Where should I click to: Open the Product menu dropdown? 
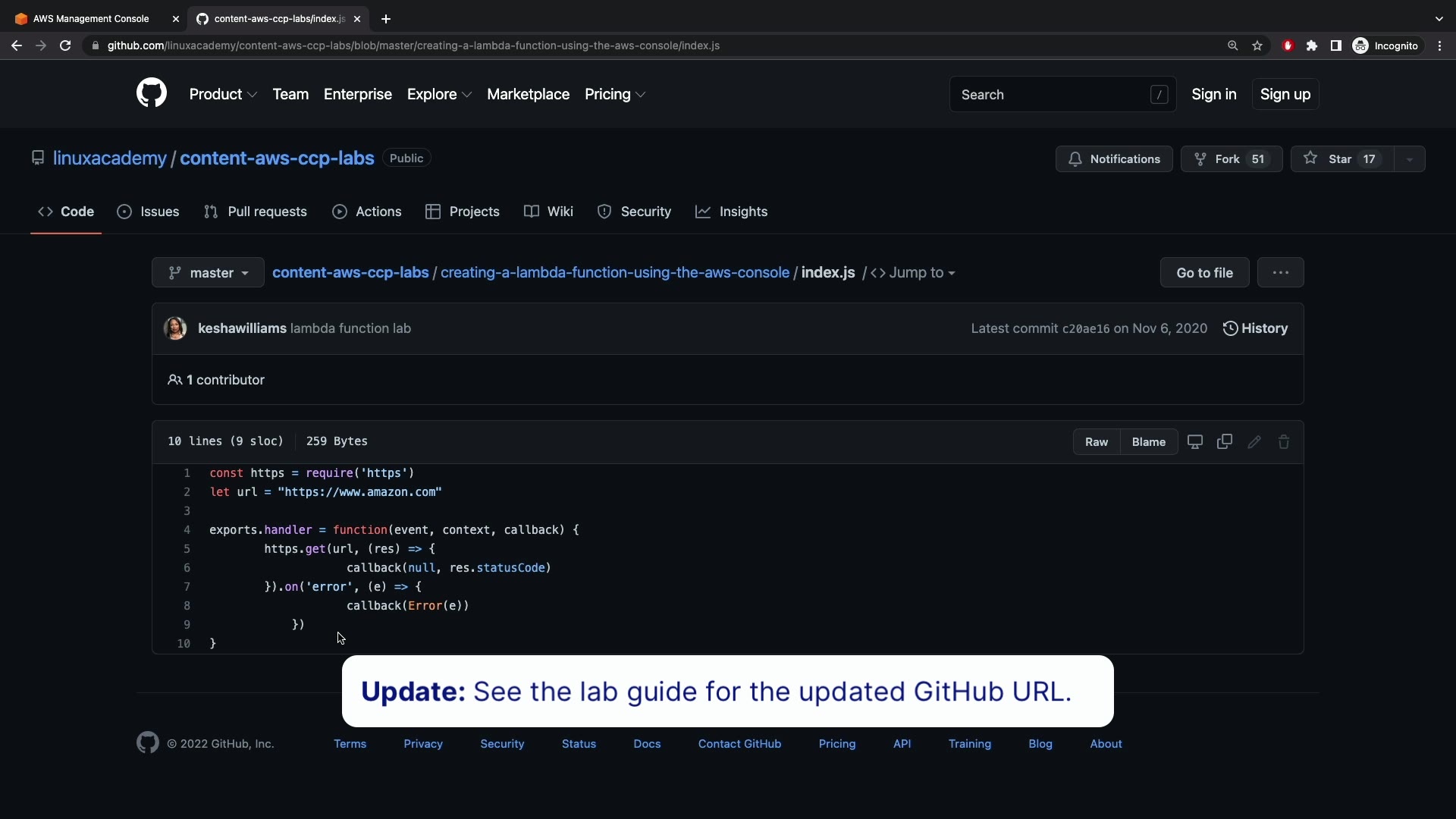(x=223, y=94)
